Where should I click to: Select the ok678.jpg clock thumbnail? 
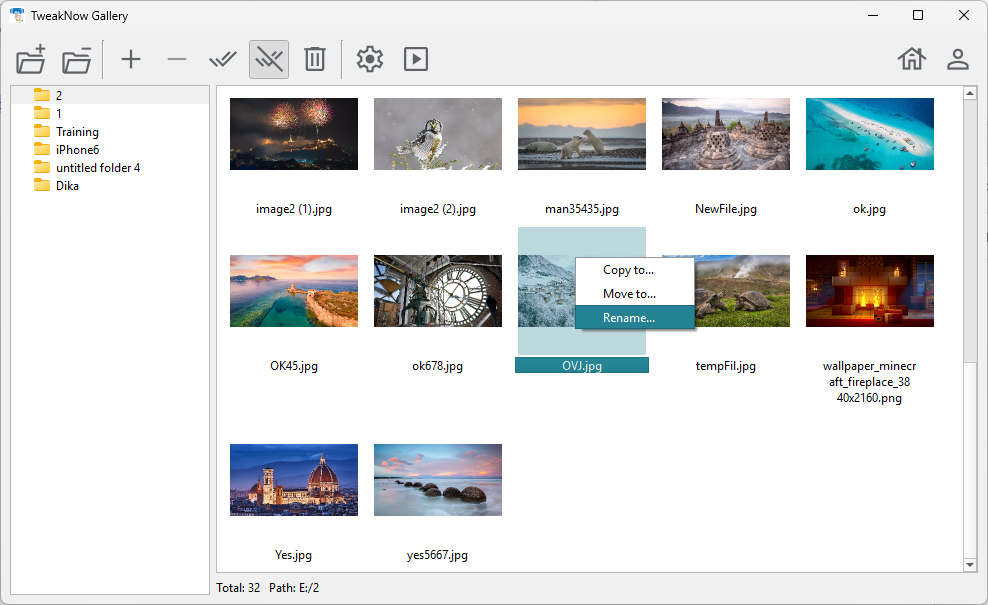click(x=438, y=291)
